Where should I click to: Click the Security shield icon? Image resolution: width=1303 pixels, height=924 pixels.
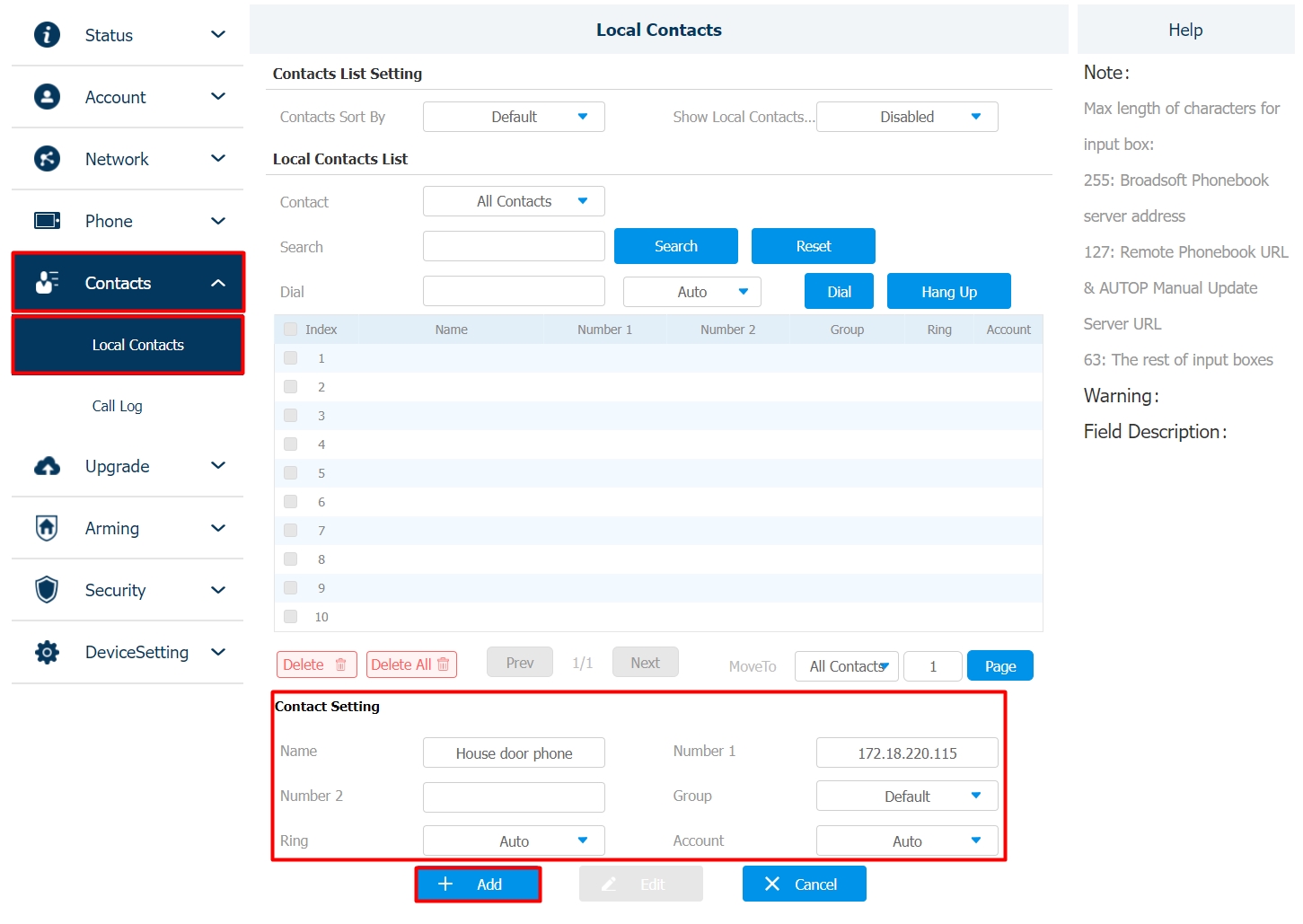[x=47, y=589]
